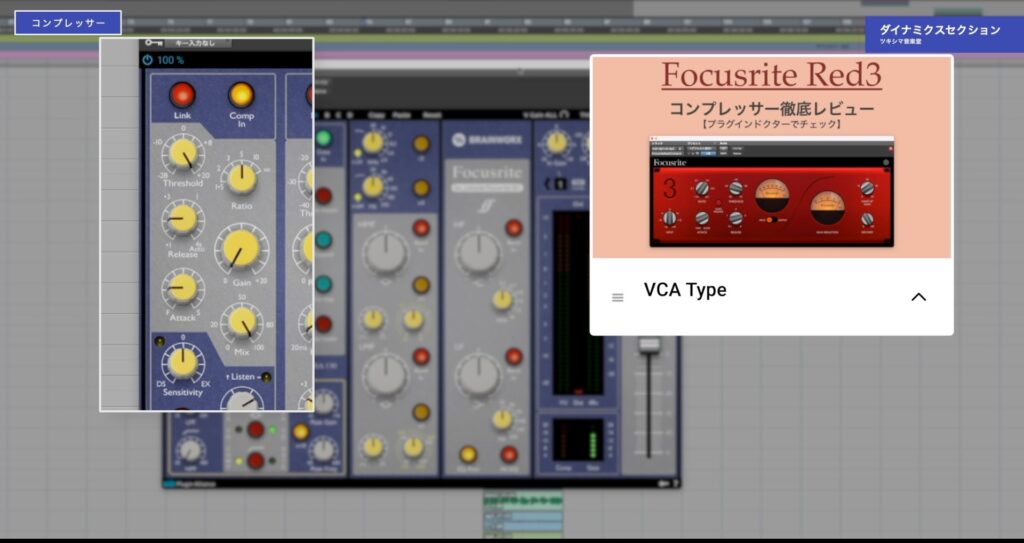Screen dimensions: 1024x543
Task: Toggle the yellow Comp In button
Action: pyautogui.click(x=241, y=95)
